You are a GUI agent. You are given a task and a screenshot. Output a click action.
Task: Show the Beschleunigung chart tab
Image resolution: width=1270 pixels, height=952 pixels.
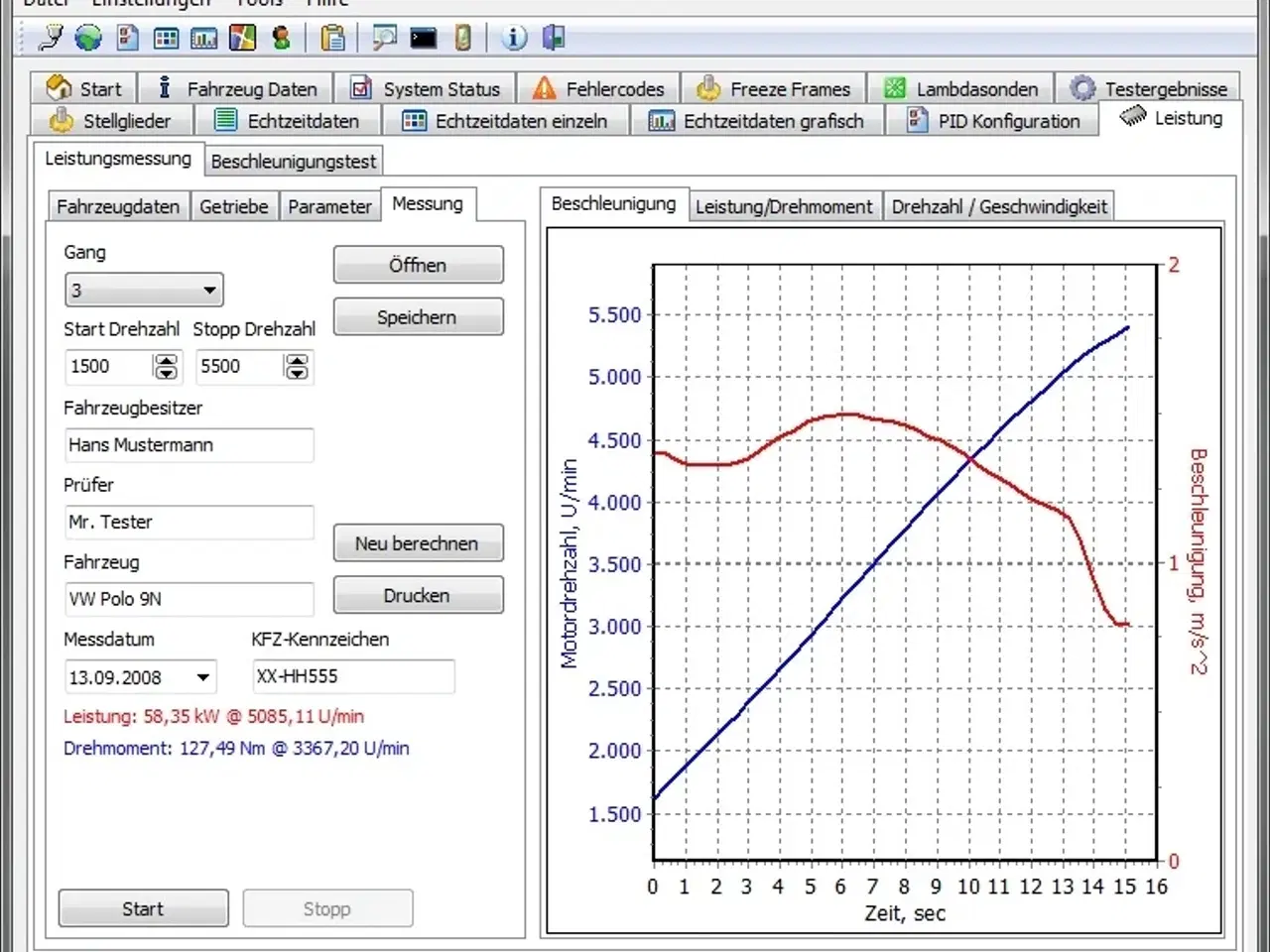(x=613, y=203)
